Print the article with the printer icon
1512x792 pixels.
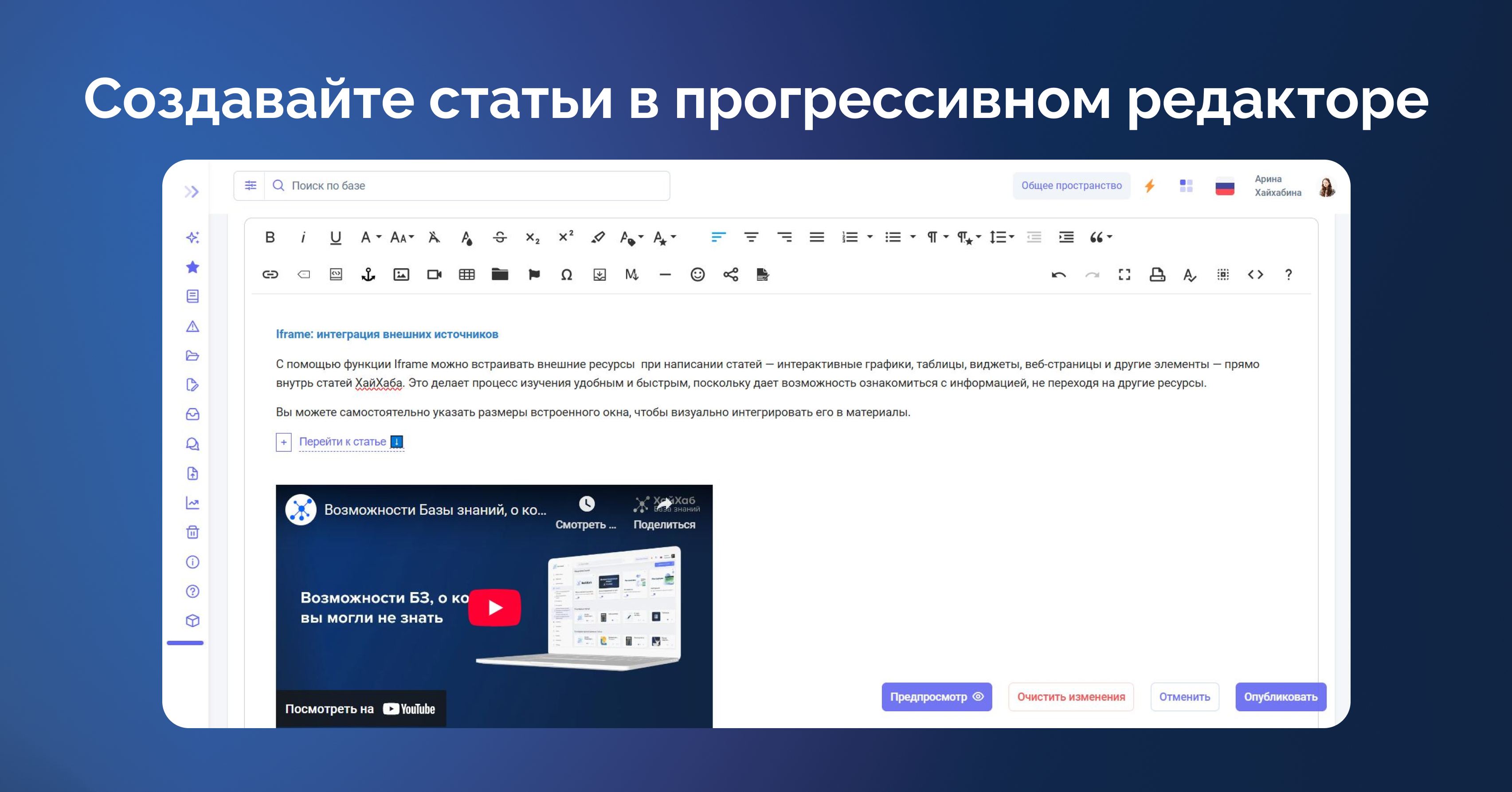[x=1157, y=274]
